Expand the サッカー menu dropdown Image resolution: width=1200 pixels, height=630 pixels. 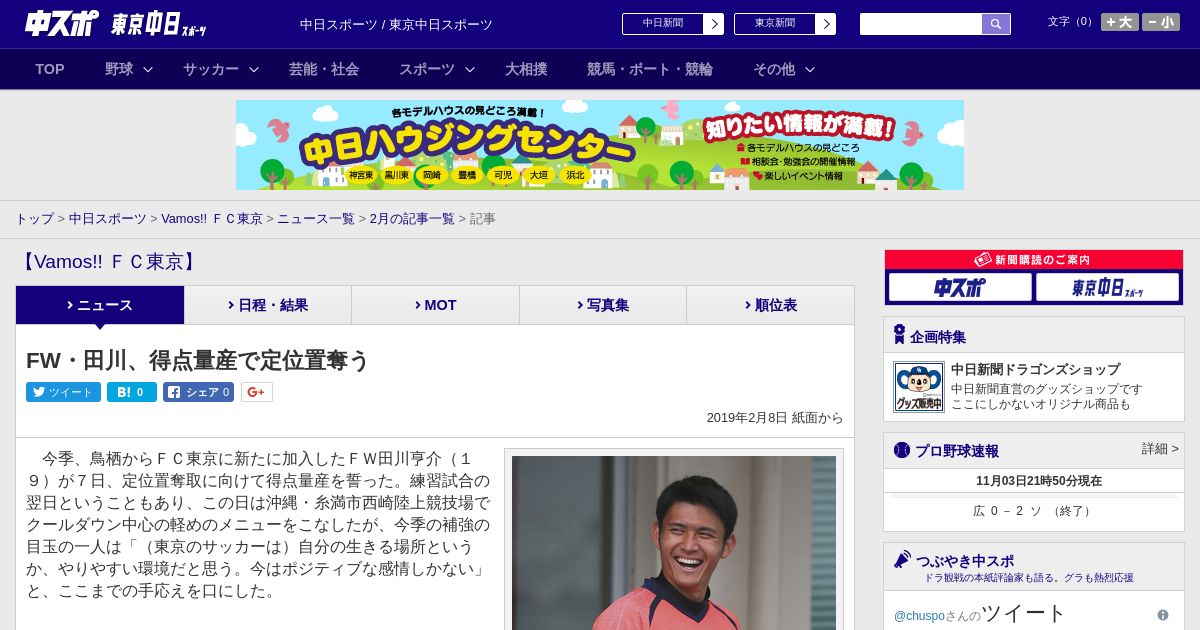pos(220,69)
